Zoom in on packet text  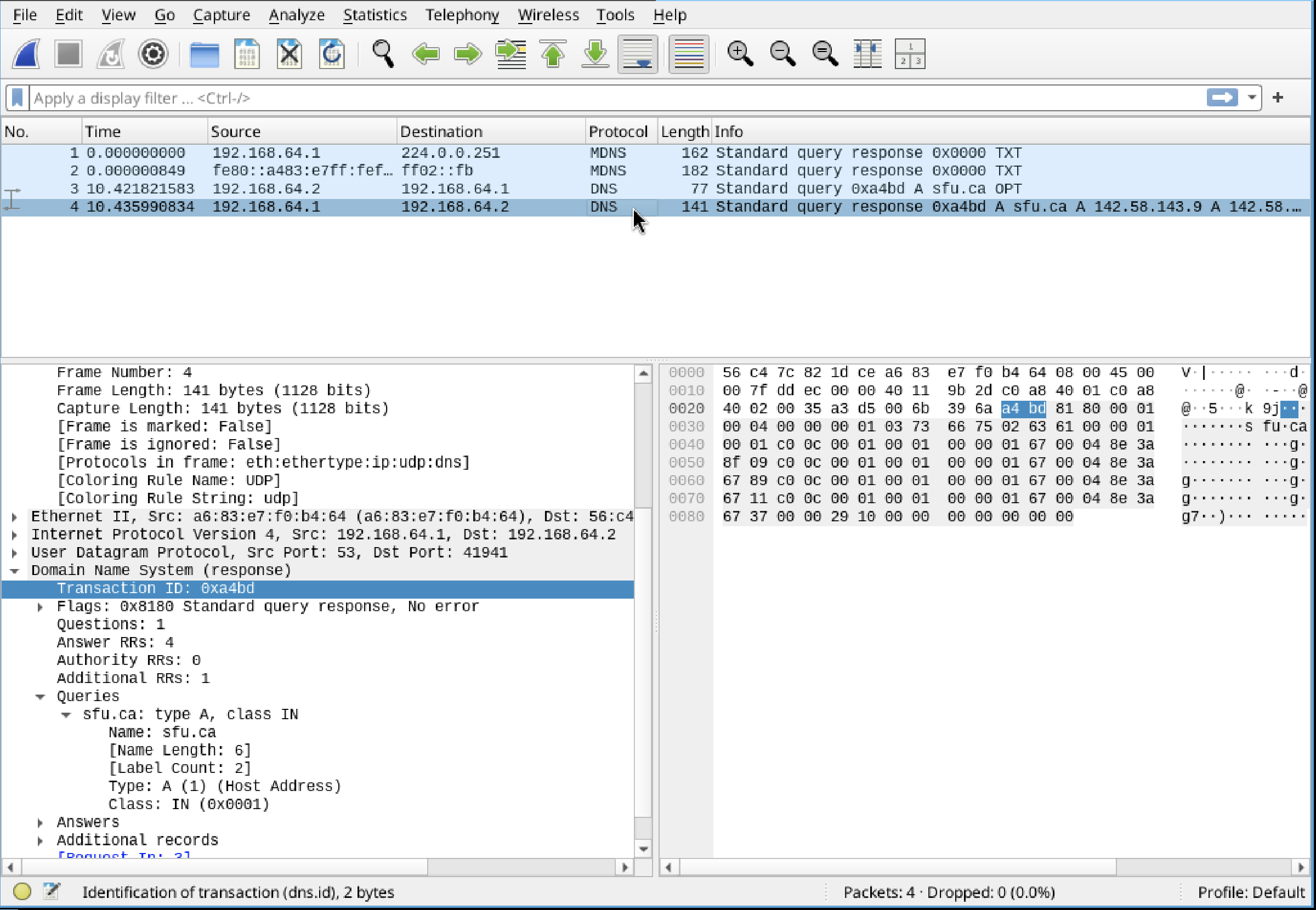(740, 54)
